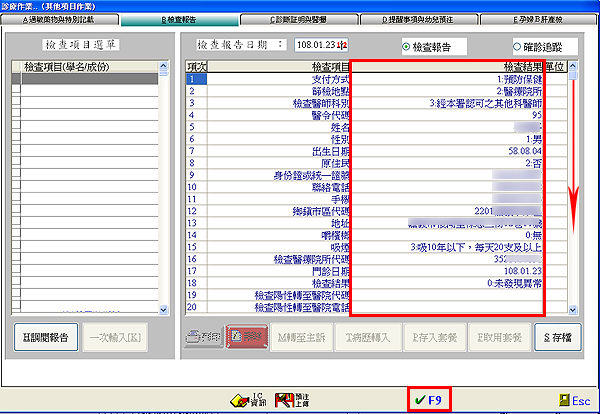The width and height of the screenshot is (600, 414).
Task: Open the 檢查報告日期 date picker
Action: pos(343,46)
